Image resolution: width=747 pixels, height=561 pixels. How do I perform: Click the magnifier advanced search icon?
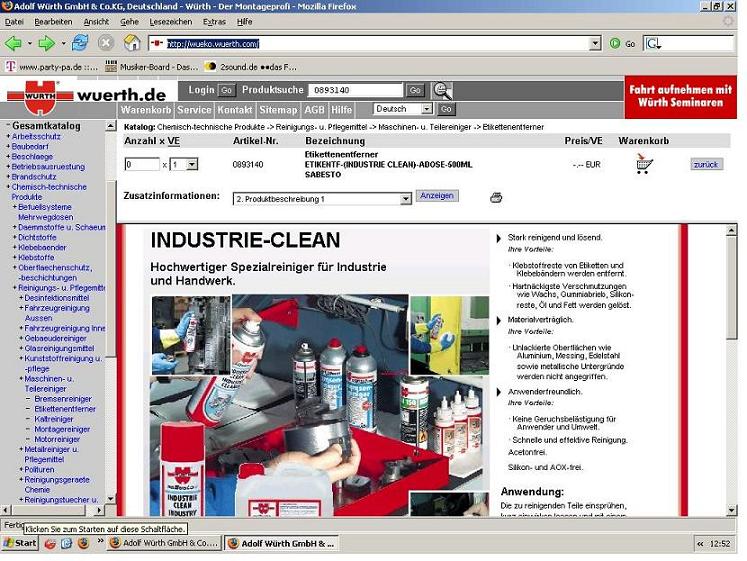click(442, 90)
